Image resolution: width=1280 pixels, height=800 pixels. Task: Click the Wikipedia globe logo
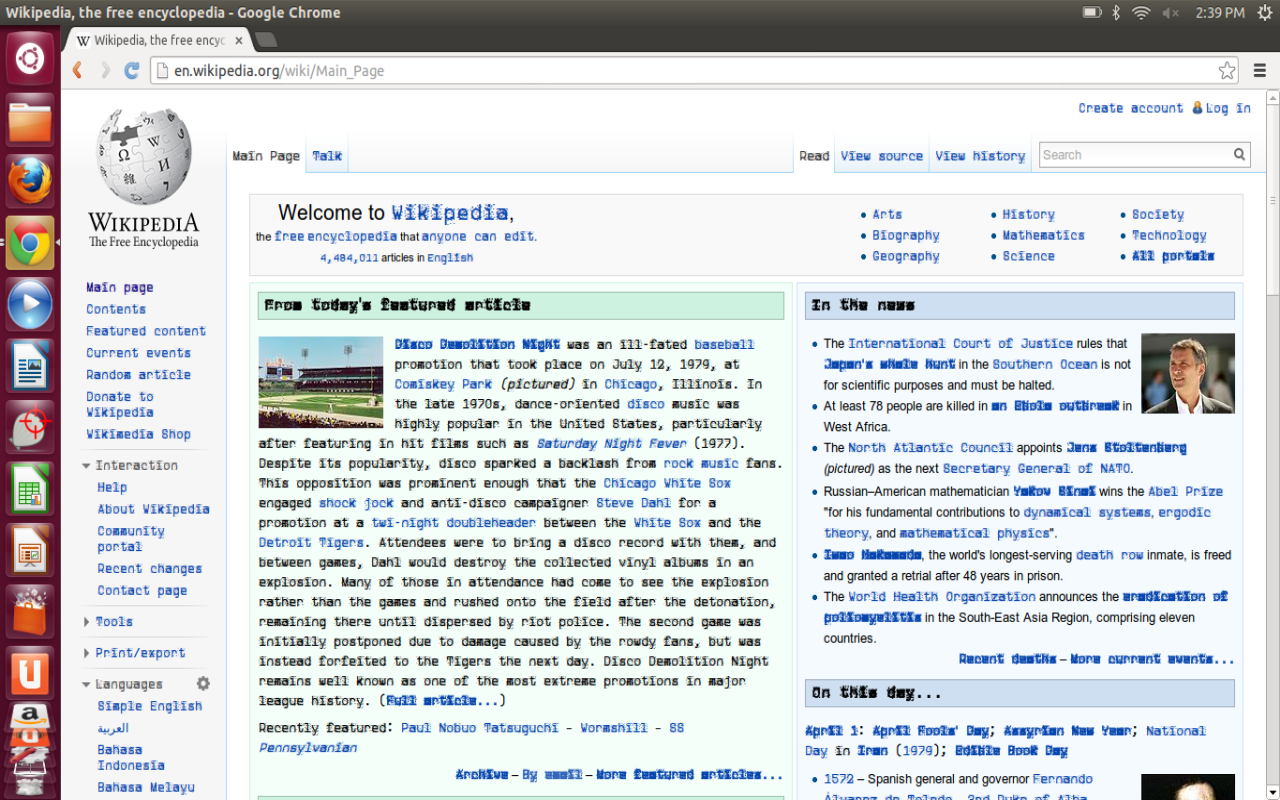[144, 156]
